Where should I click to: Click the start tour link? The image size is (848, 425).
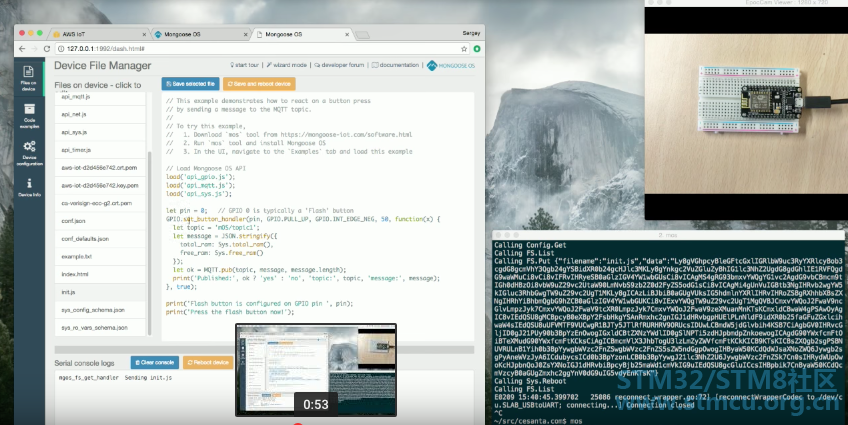(x=244, y=65)
